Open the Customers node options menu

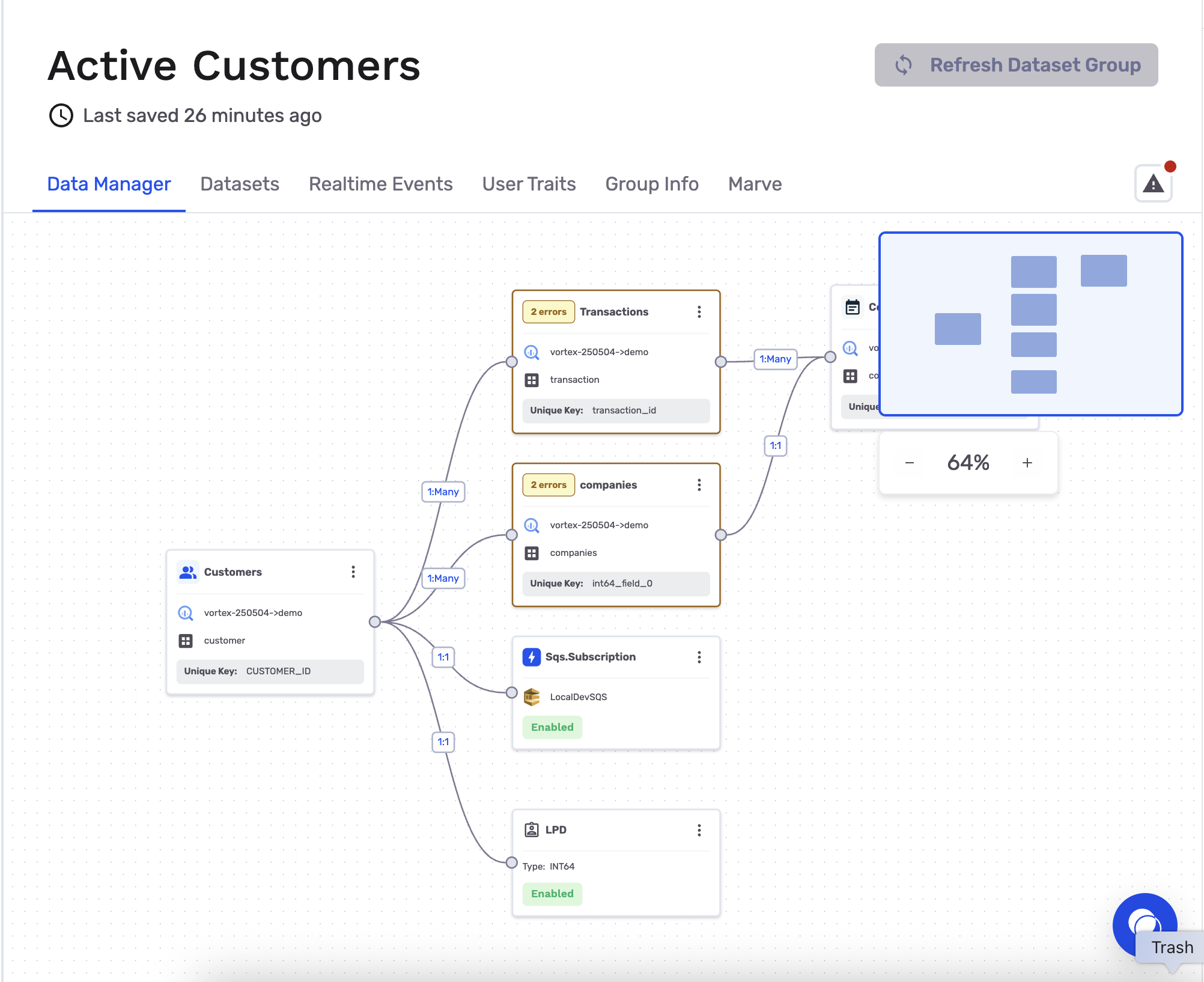click(353, 572)
